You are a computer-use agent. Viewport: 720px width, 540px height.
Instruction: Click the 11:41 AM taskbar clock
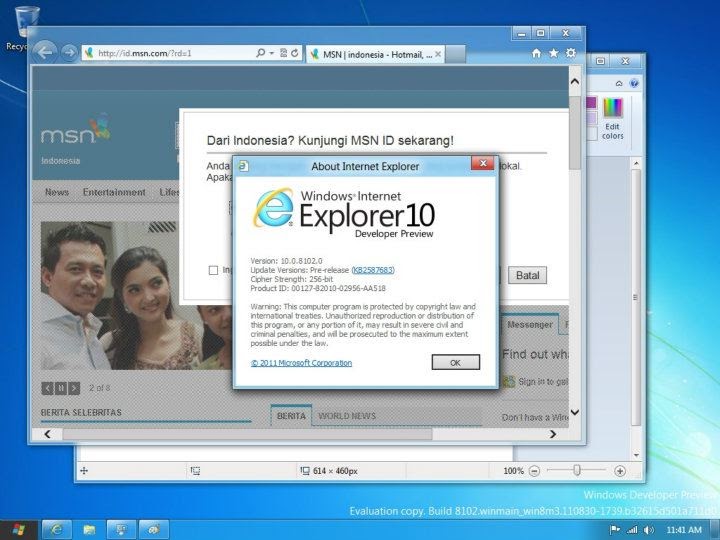[x=684, y=530]
